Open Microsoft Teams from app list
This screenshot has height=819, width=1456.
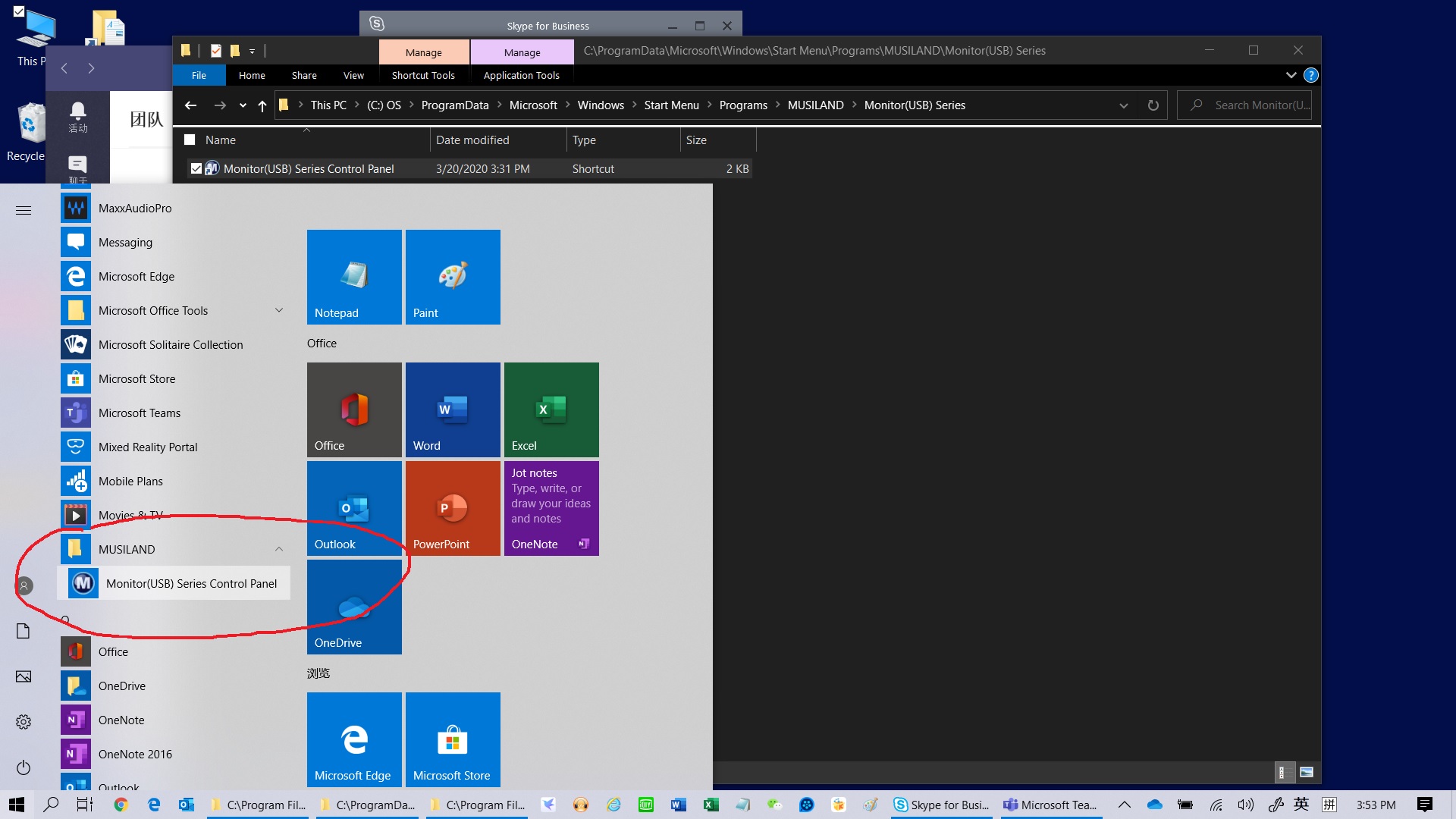click(x=140, y=413)
